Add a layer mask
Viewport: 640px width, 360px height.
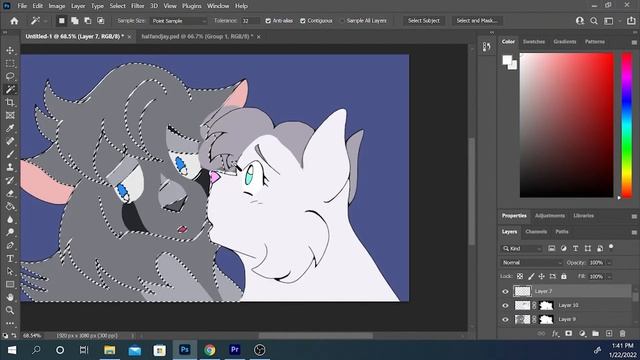point(569,333)
